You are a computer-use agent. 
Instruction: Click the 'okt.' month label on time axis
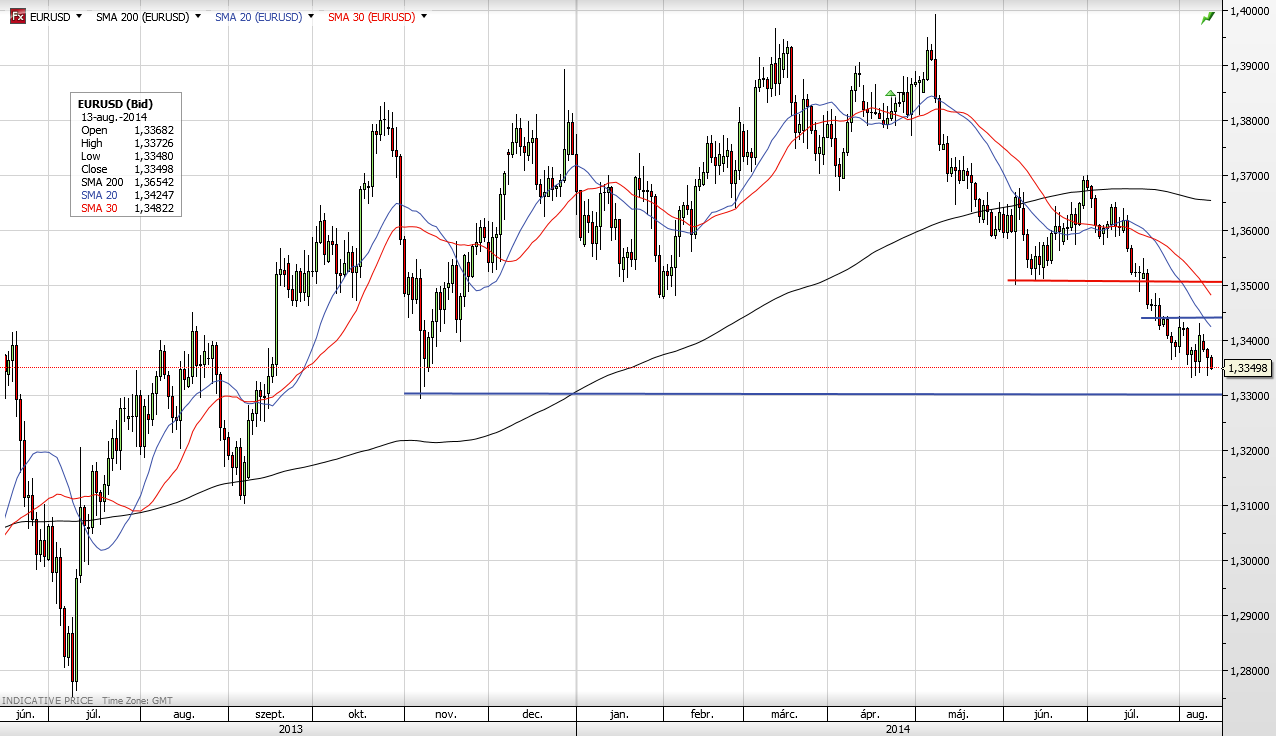tap(358, 715)
